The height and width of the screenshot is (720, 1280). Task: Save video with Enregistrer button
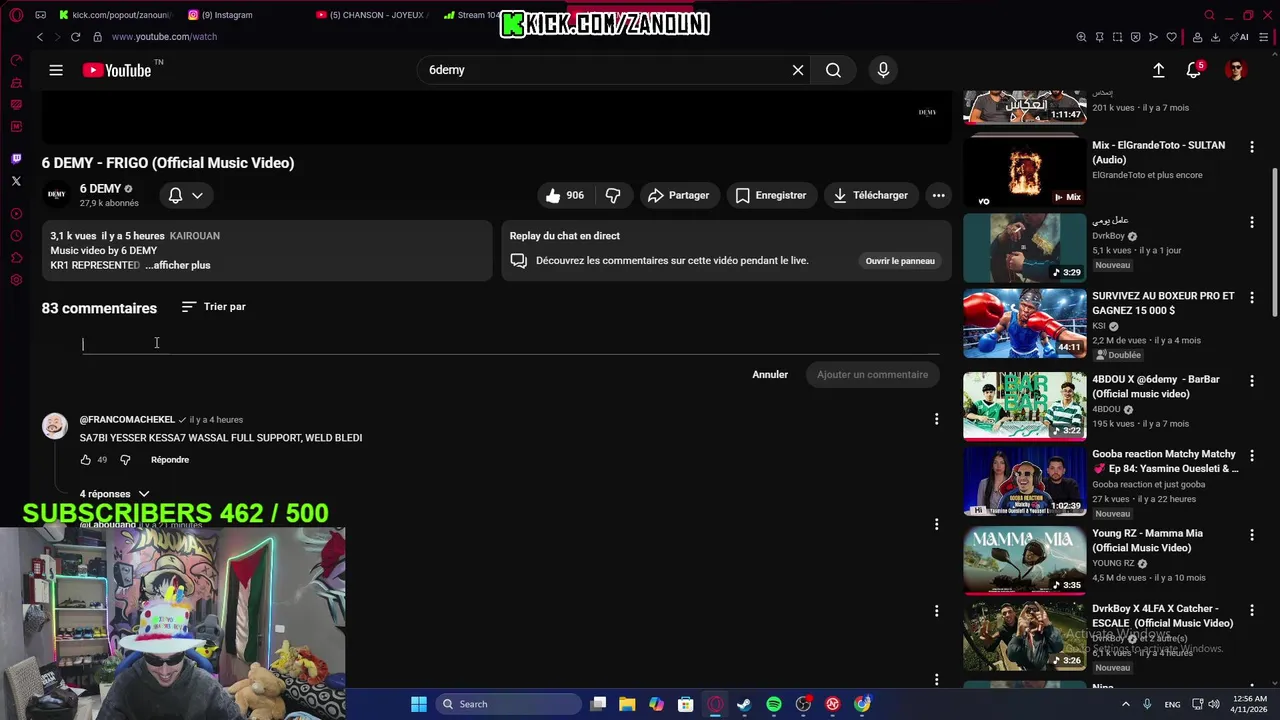[x=771, y=195]
